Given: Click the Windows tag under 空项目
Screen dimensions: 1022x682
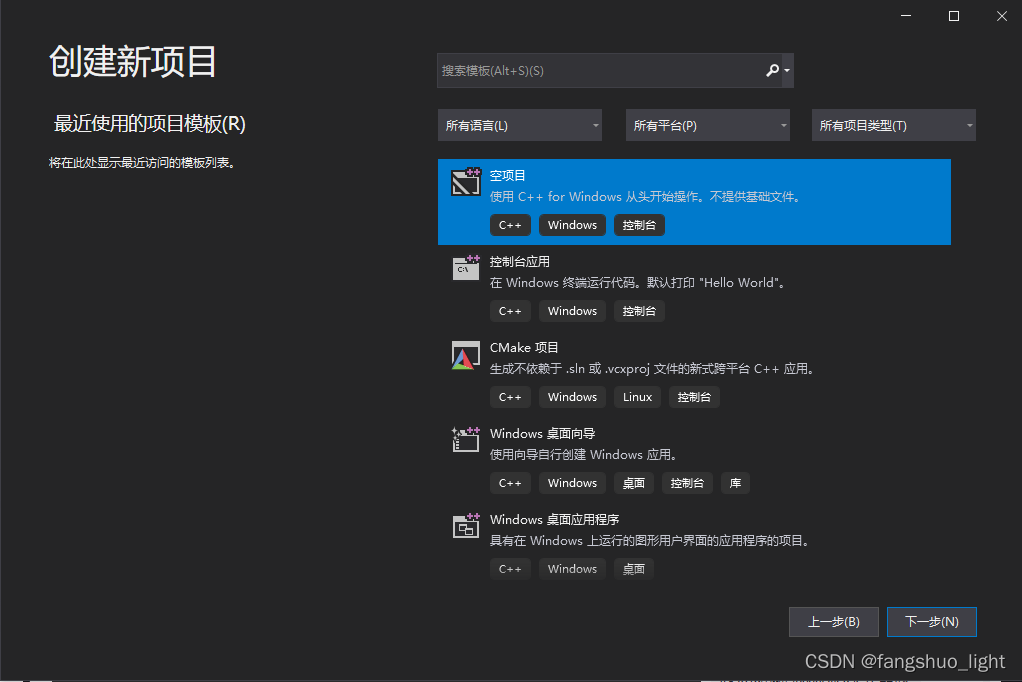Looking at the screenshot, I should pyautogui.click(x=572, y=225).
